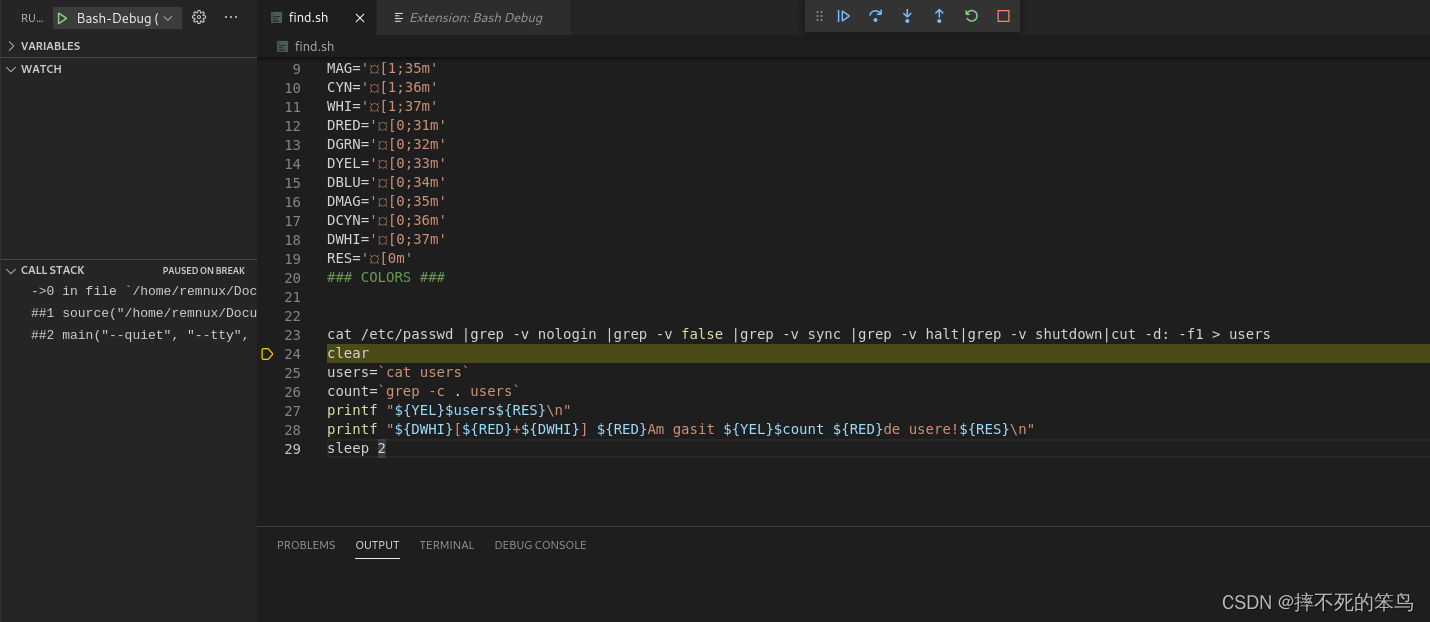Grab the debug toolbar drag handle
Screen dimensions: 1430x622
(x=819, y=16)
